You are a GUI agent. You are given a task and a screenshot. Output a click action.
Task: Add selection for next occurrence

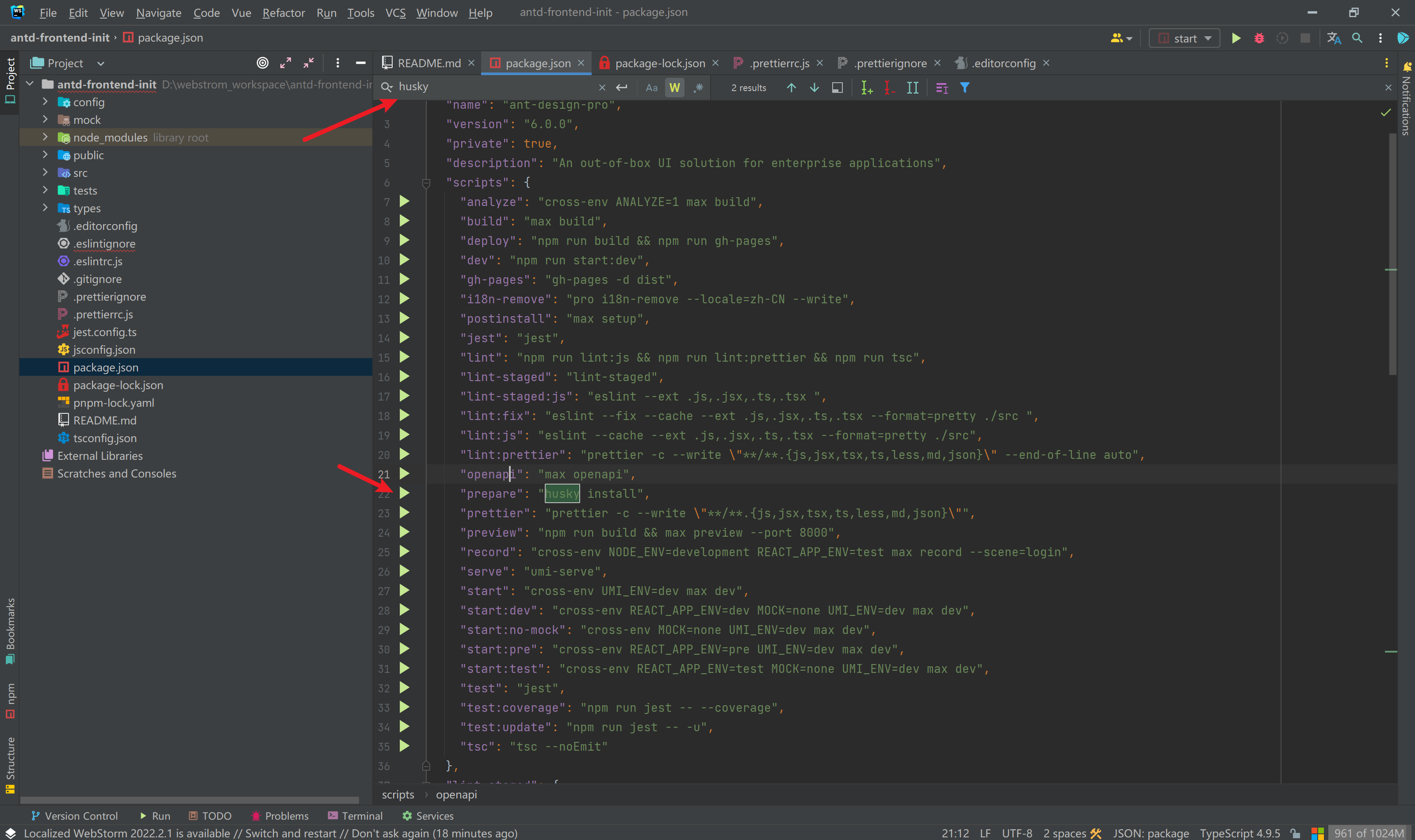867,88
